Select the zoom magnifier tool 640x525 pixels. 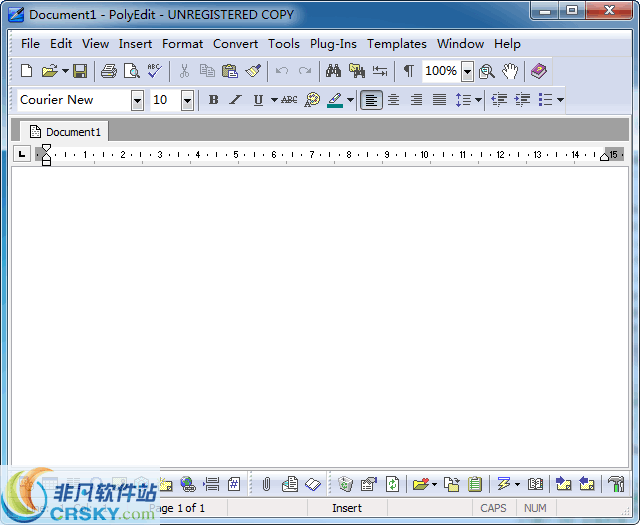point(487,71)
